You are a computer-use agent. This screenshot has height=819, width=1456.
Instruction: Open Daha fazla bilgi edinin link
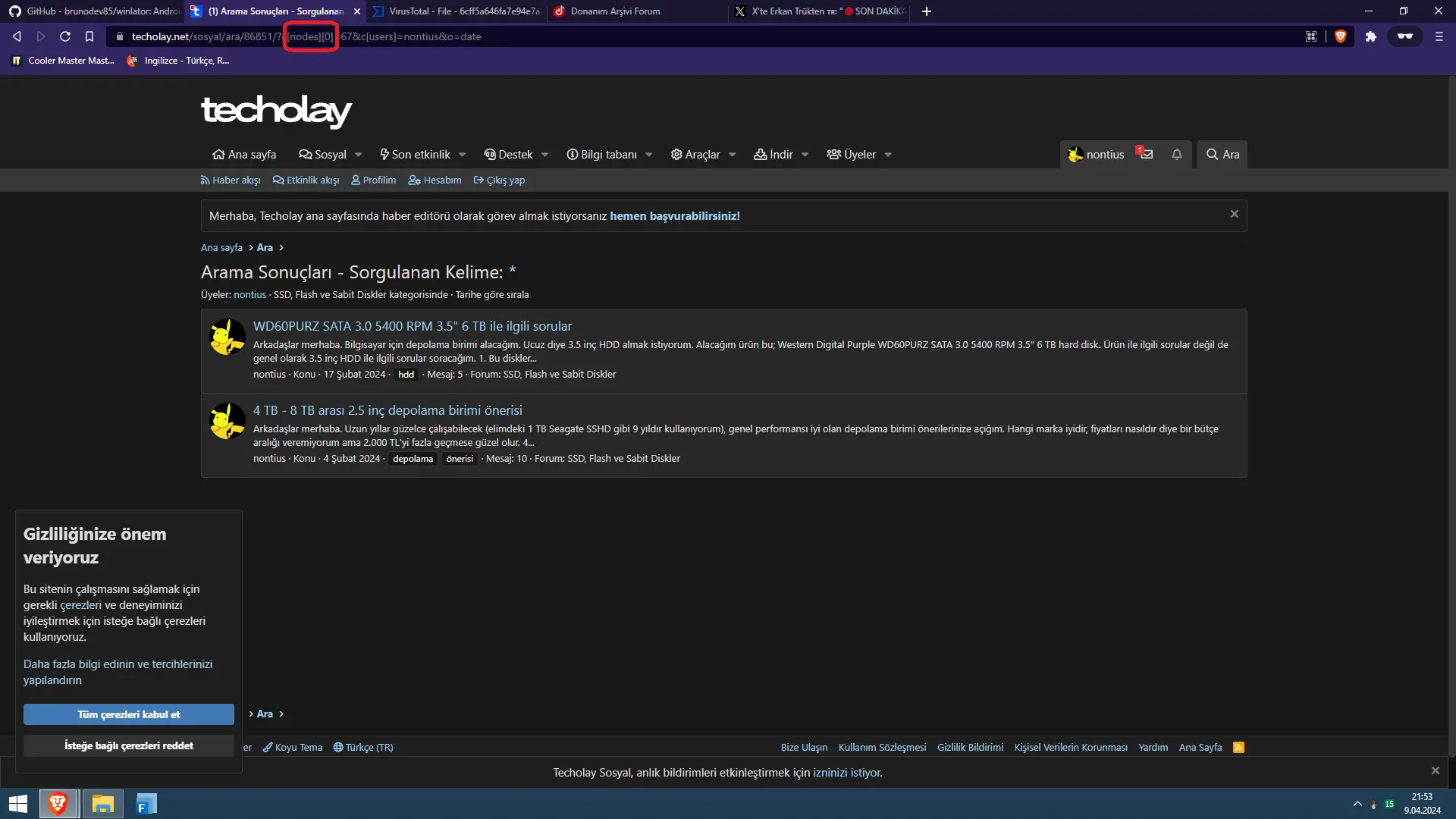pos(118,672)
